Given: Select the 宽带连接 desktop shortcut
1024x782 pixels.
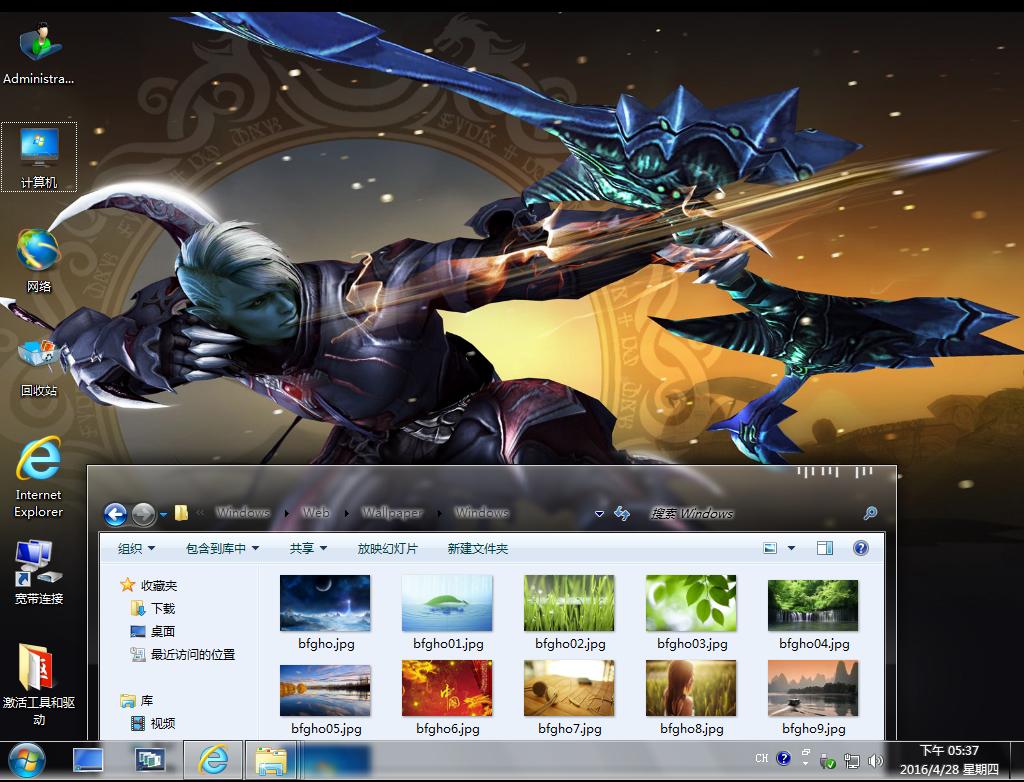Looking at the screenshot, I should 39,572.
